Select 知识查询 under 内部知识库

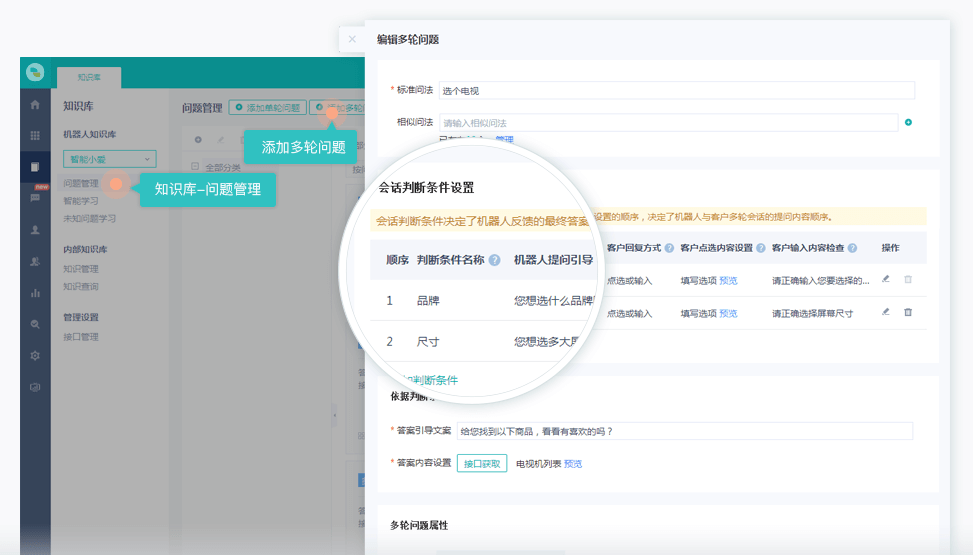(x=81, y=286)
